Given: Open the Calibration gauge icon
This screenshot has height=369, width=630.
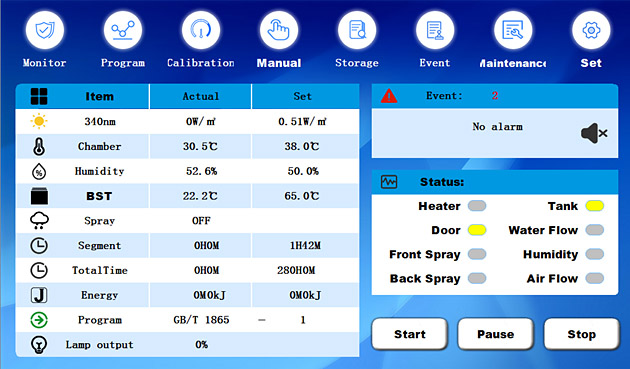Looking at the screenshot, I should 200,30.
